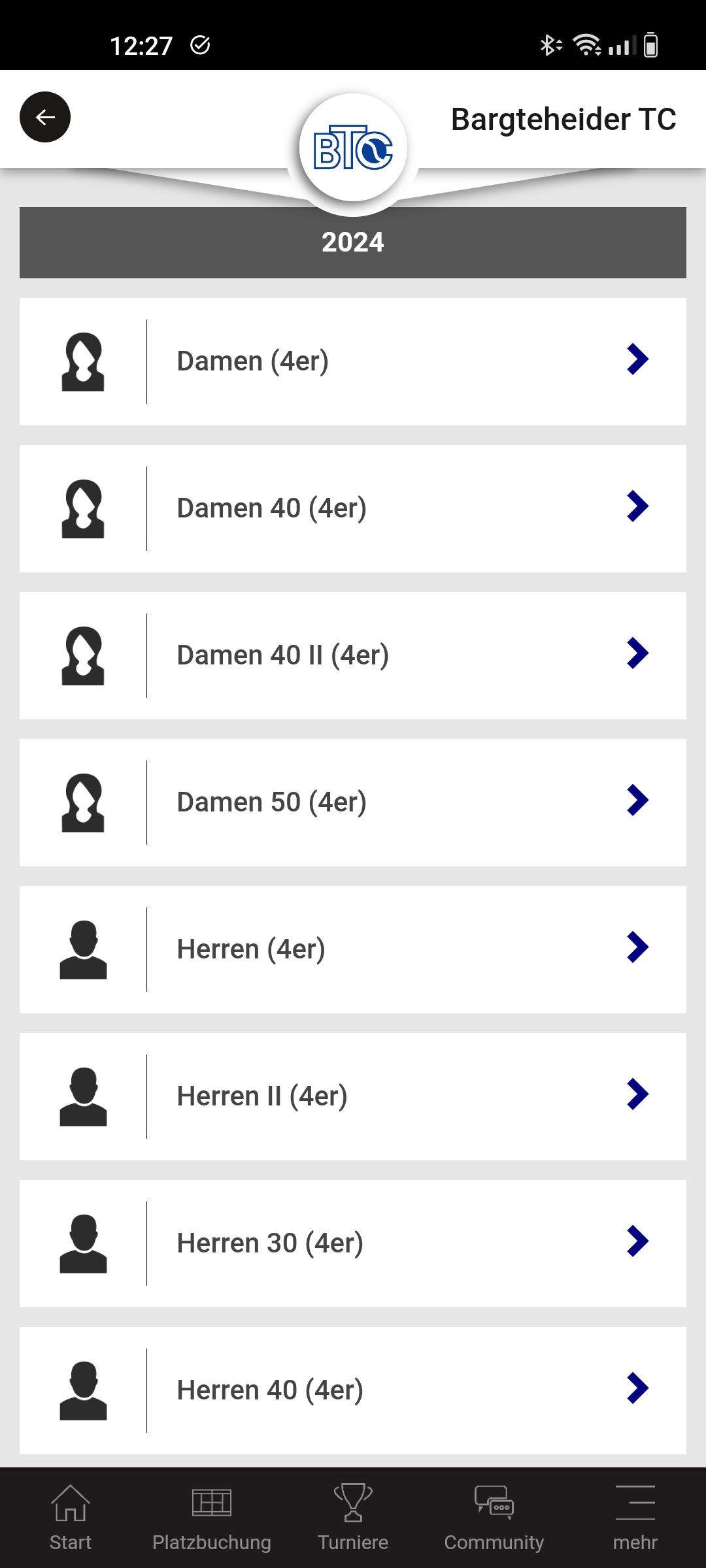Image resolution: width=706 pixels, height=1568 pixels.
Task: Tap the female avatar beside Damen 50
Action: (83, 803)
